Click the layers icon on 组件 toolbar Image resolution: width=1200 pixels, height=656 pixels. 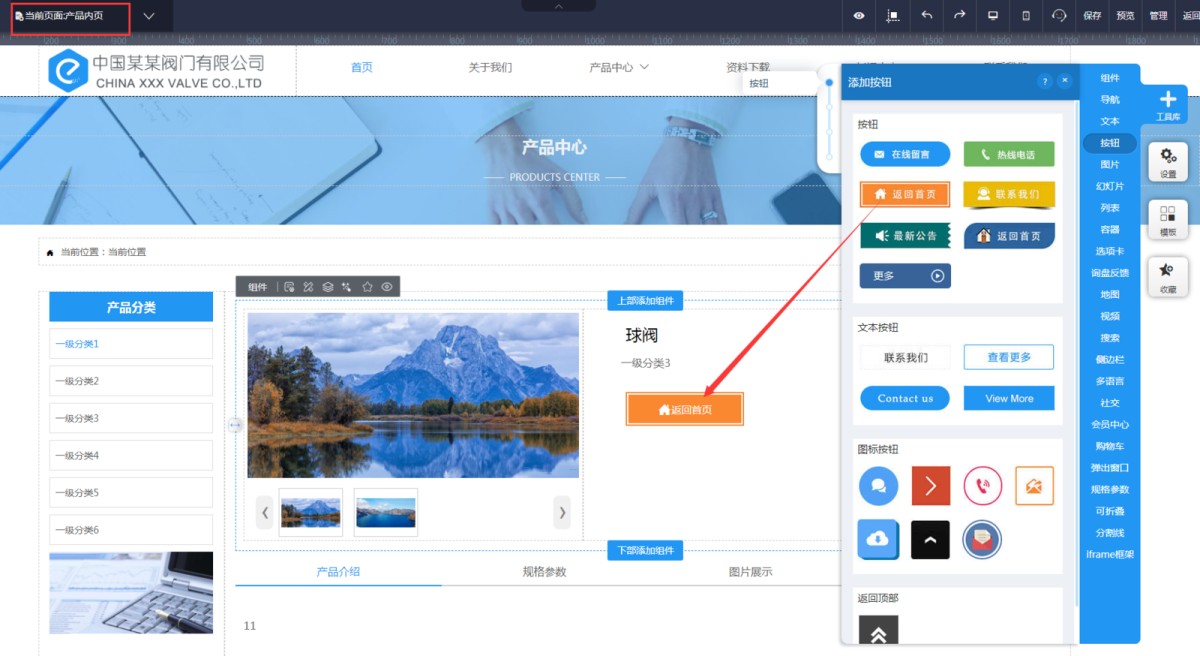pos(328,287)
